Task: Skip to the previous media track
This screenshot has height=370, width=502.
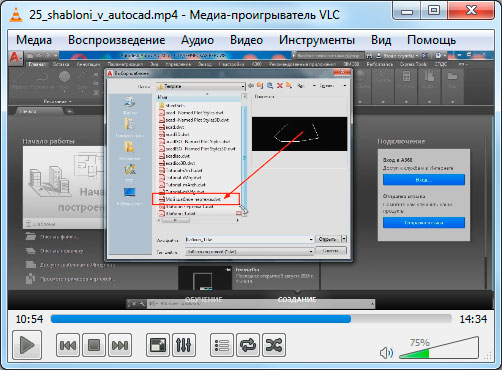Action: click(68, 345)
